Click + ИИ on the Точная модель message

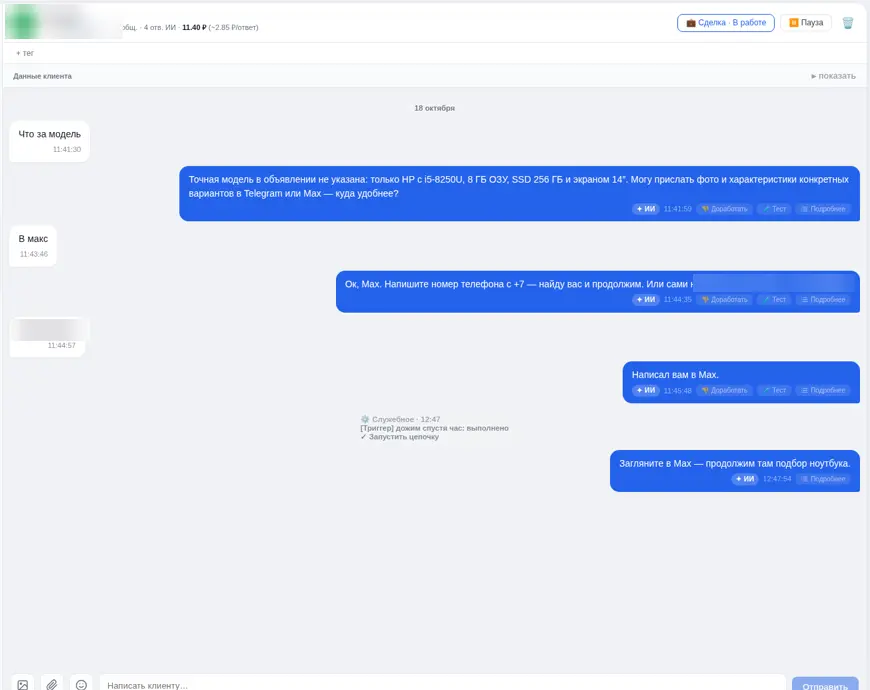pyautogui.click(x=646, y=209)
